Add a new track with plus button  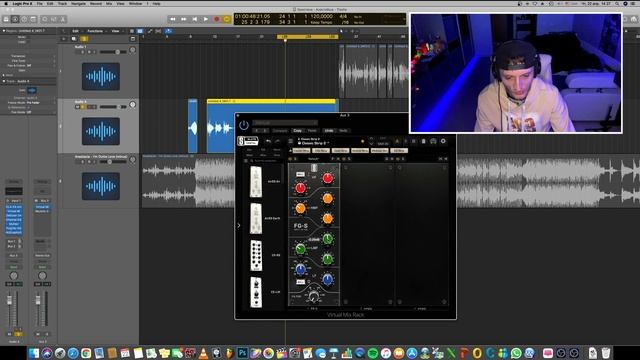[64, 39]
